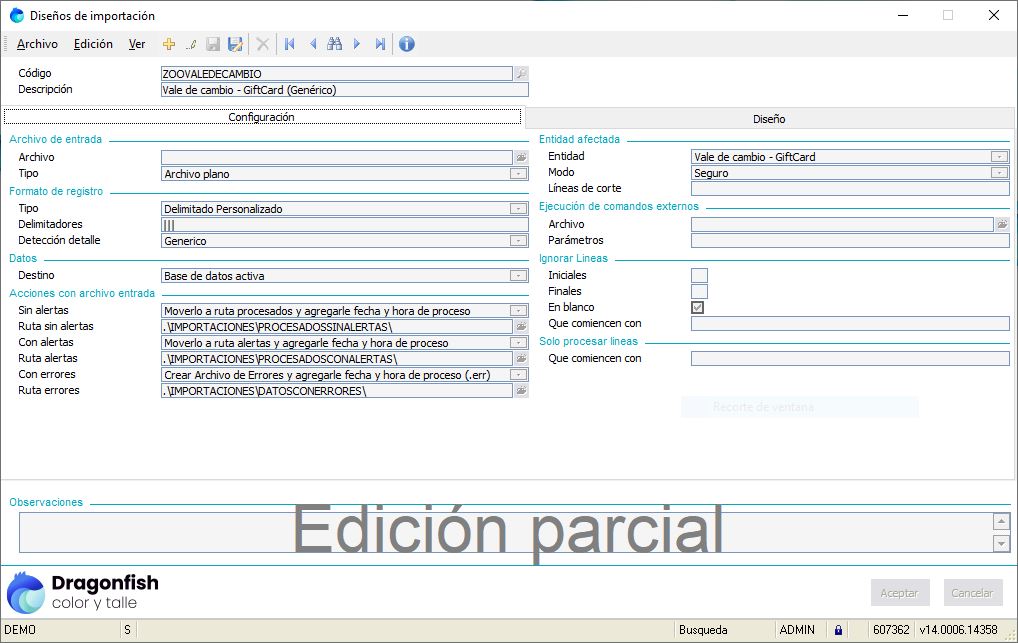1018x643 pixels.
Task: Go to first record arrow icon
Action: coord(290,44)
